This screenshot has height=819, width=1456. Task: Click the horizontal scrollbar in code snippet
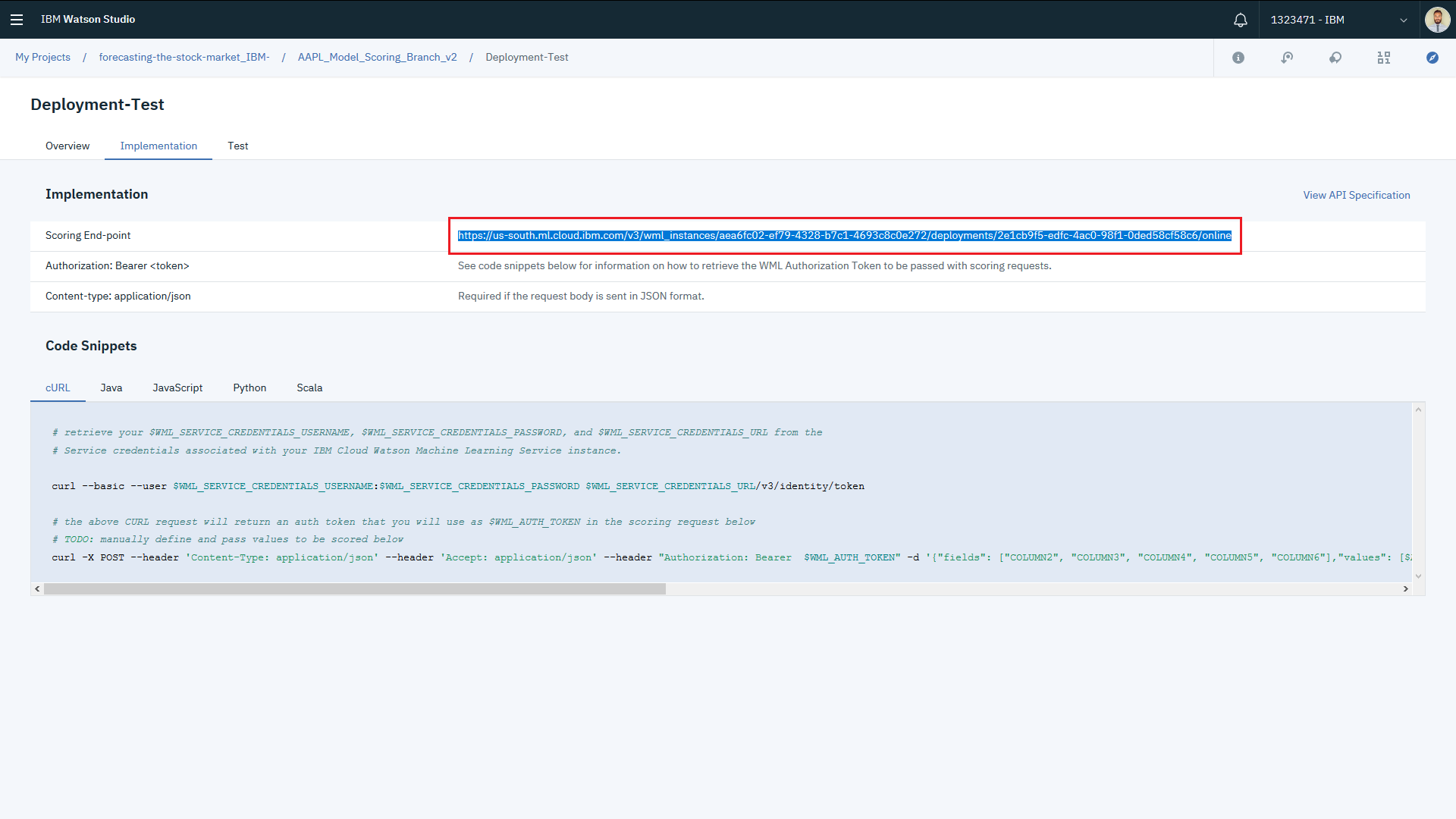(x=354, y=589)
